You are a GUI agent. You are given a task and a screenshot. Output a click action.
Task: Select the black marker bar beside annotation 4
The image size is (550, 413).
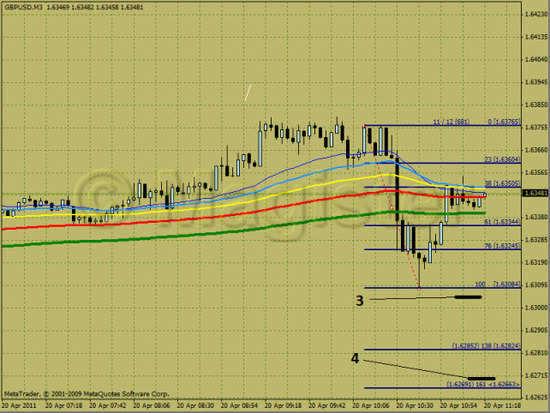(481, 379)
